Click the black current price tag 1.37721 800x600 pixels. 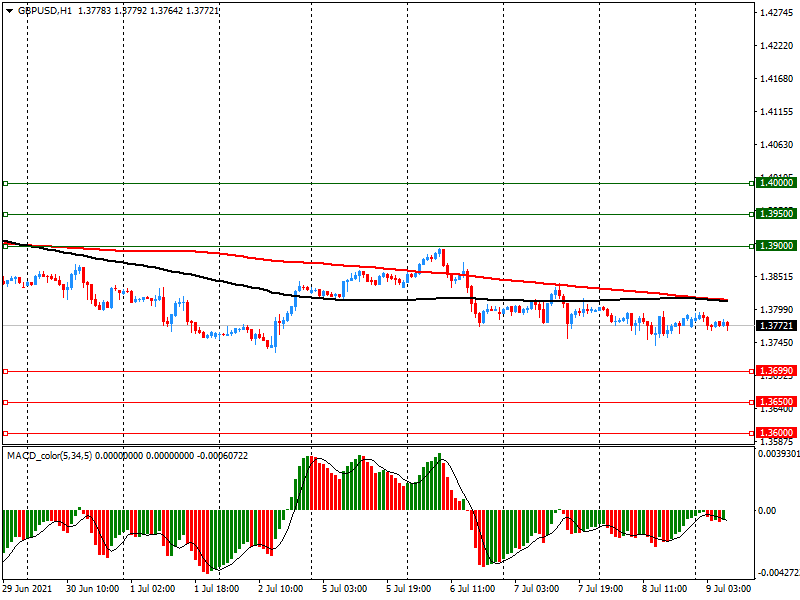click(x=775, y=326)
